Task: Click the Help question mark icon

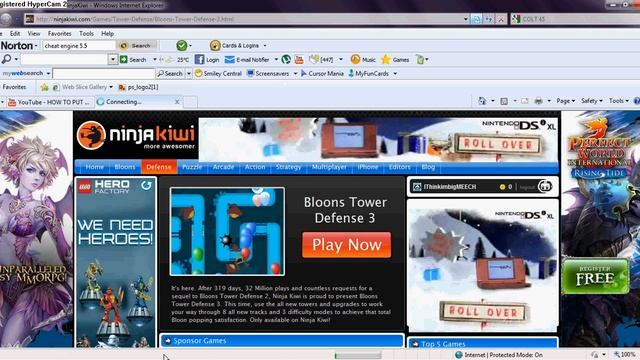Action: [637, 101]
